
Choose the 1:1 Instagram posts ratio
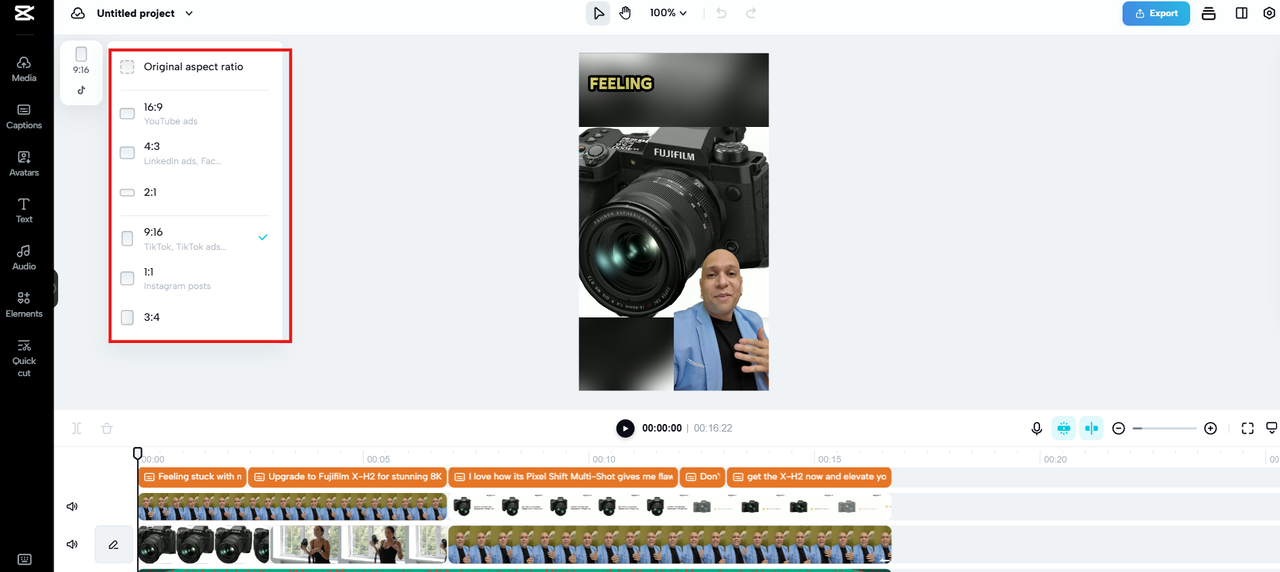pos(196,278)
